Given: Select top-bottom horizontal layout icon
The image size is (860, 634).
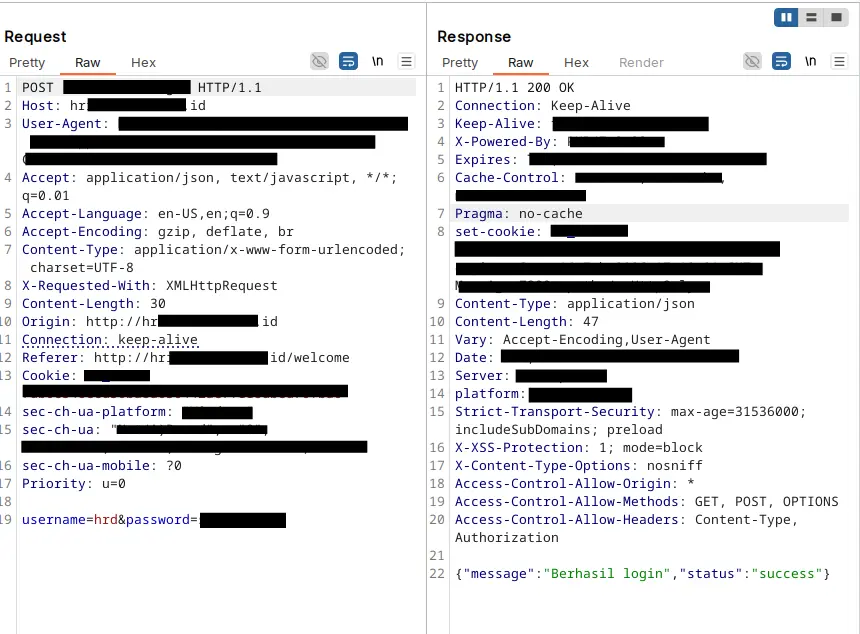Looking at the screenshot, I should 811,18.
